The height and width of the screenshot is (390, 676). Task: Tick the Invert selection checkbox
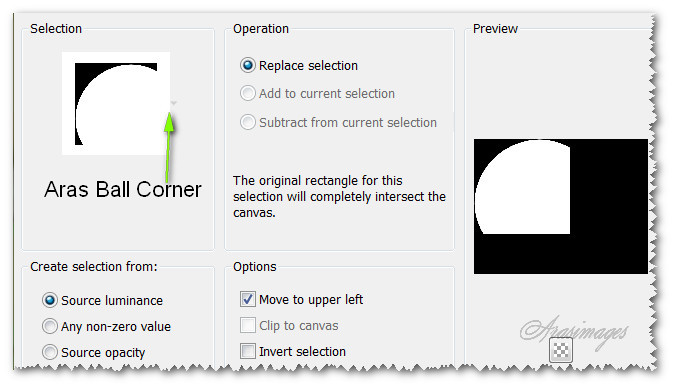pos(293,351)
